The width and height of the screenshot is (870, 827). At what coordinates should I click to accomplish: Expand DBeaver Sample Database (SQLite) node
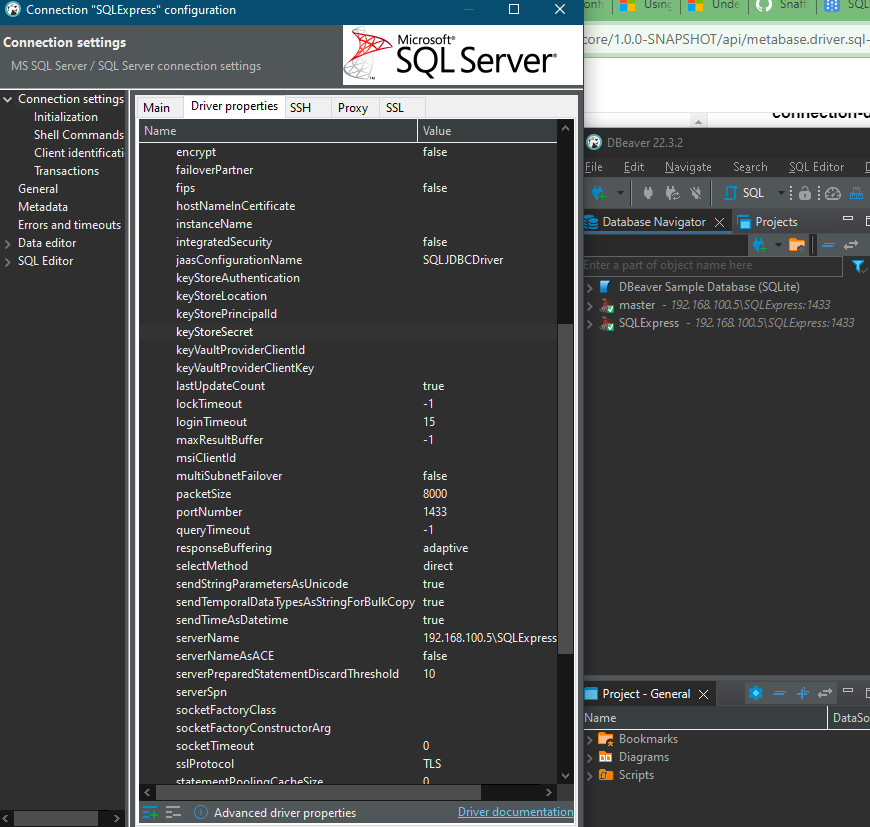590,287
